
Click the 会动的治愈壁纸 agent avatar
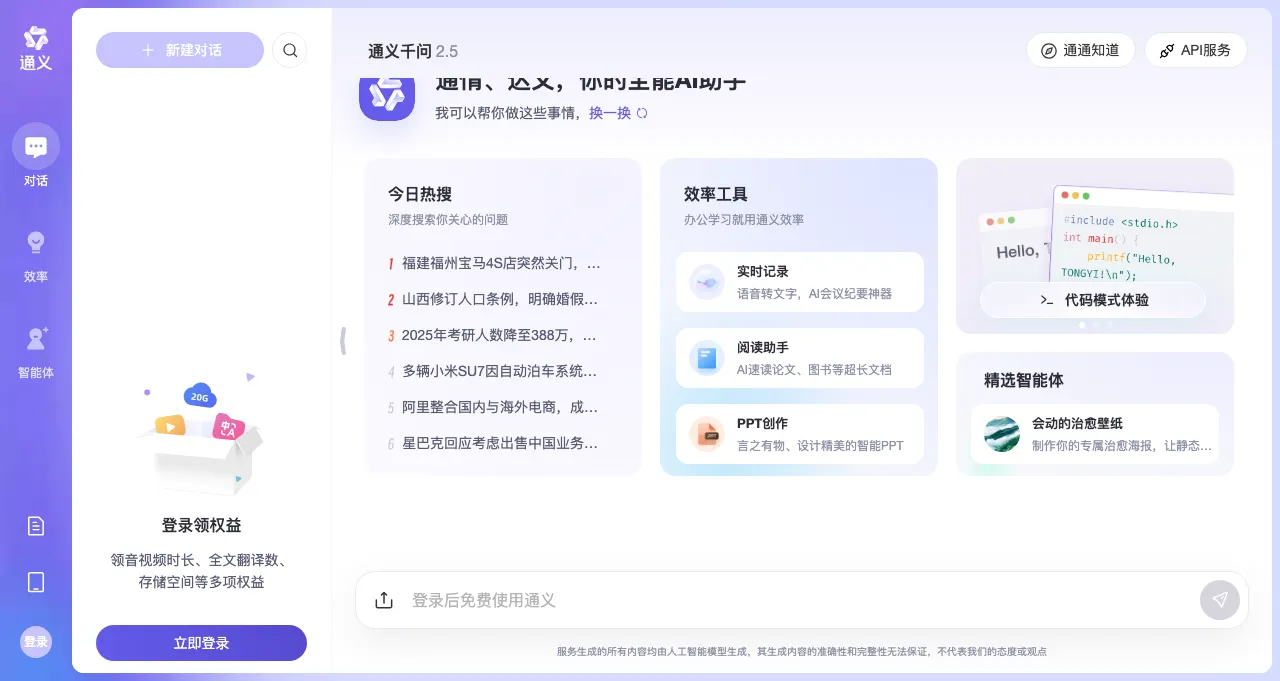point(1002,434)
